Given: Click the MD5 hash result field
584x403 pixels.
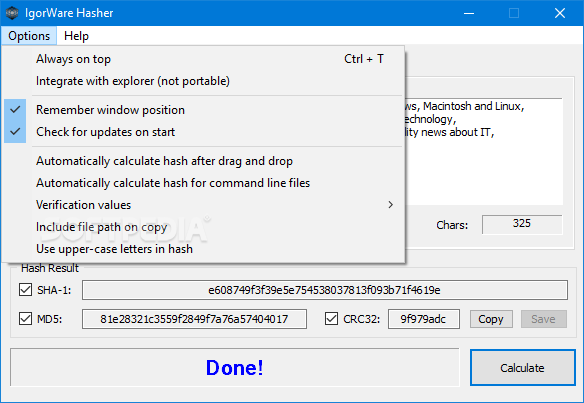Looking at the screenshot, I should (x=194, y=319).
